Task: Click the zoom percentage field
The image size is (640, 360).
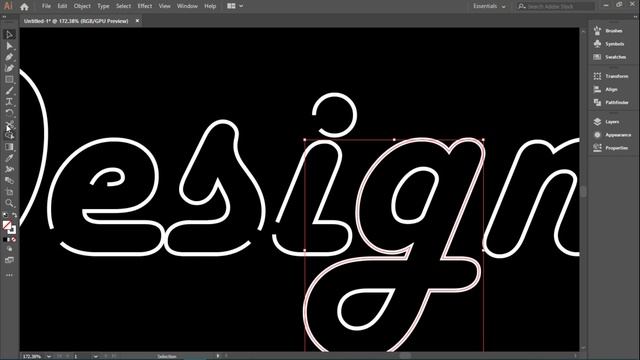Action: coord(32,356)
